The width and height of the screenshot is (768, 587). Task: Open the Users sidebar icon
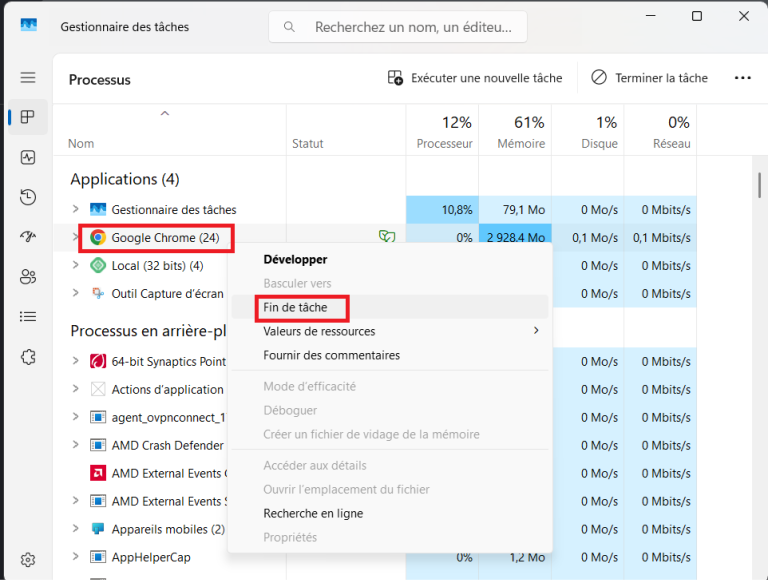pos(28,277)
